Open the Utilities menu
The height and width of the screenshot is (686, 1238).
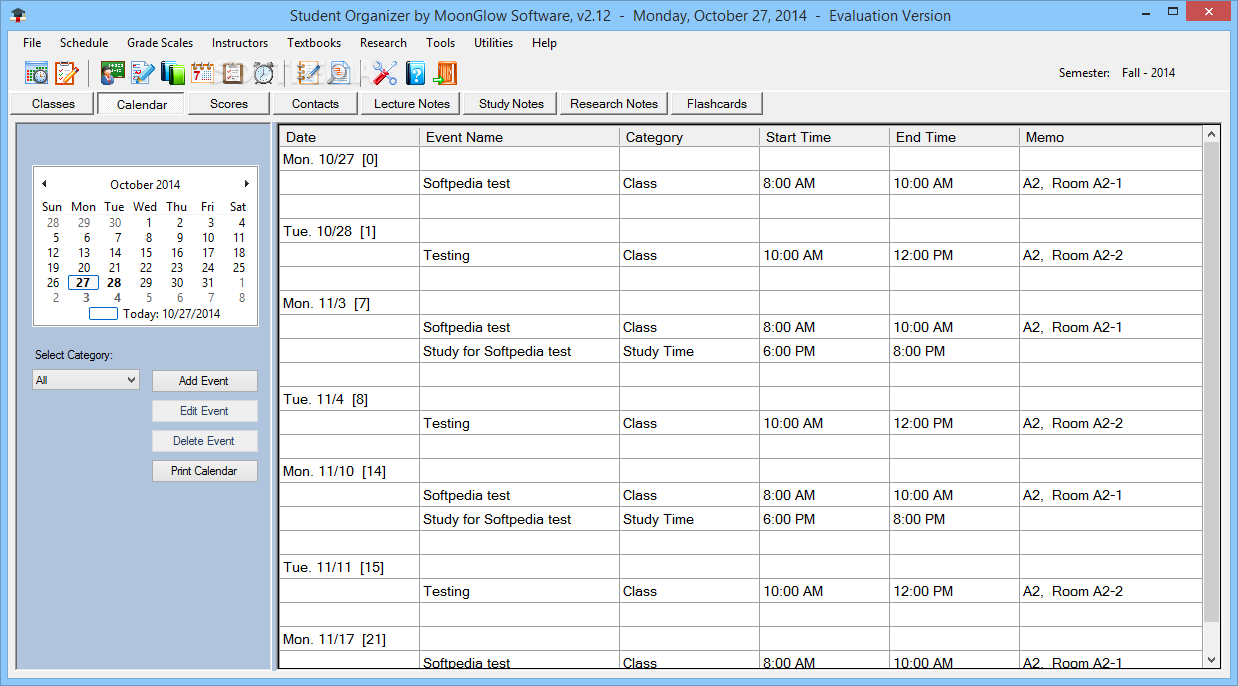(x=493, y=43)
